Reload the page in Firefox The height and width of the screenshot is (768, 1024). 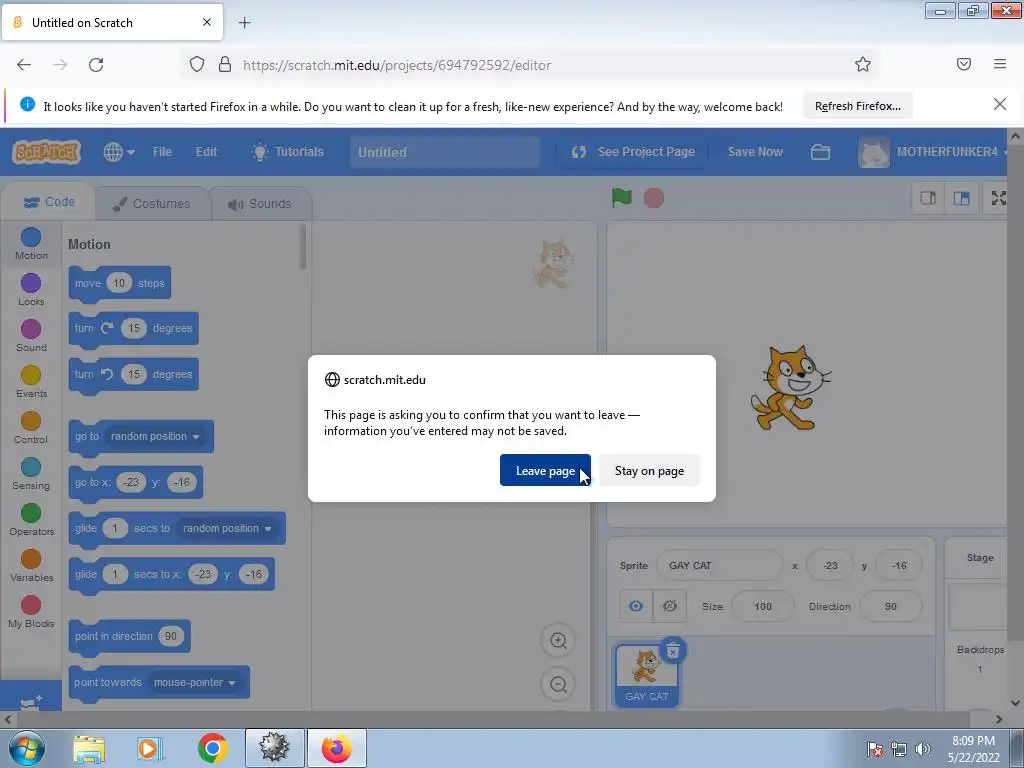tap(96, 65)
